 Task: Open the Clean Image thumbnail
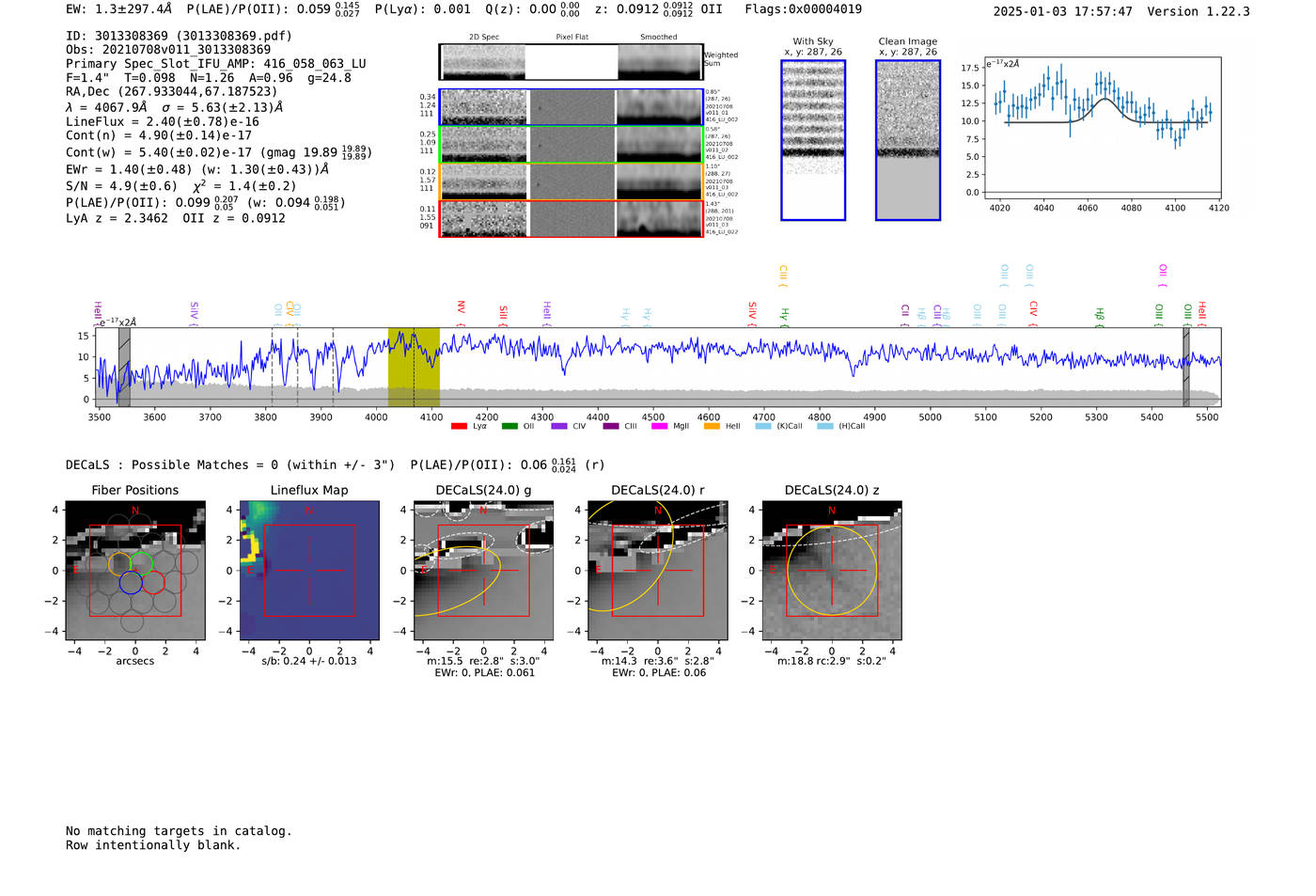(908, 140)
